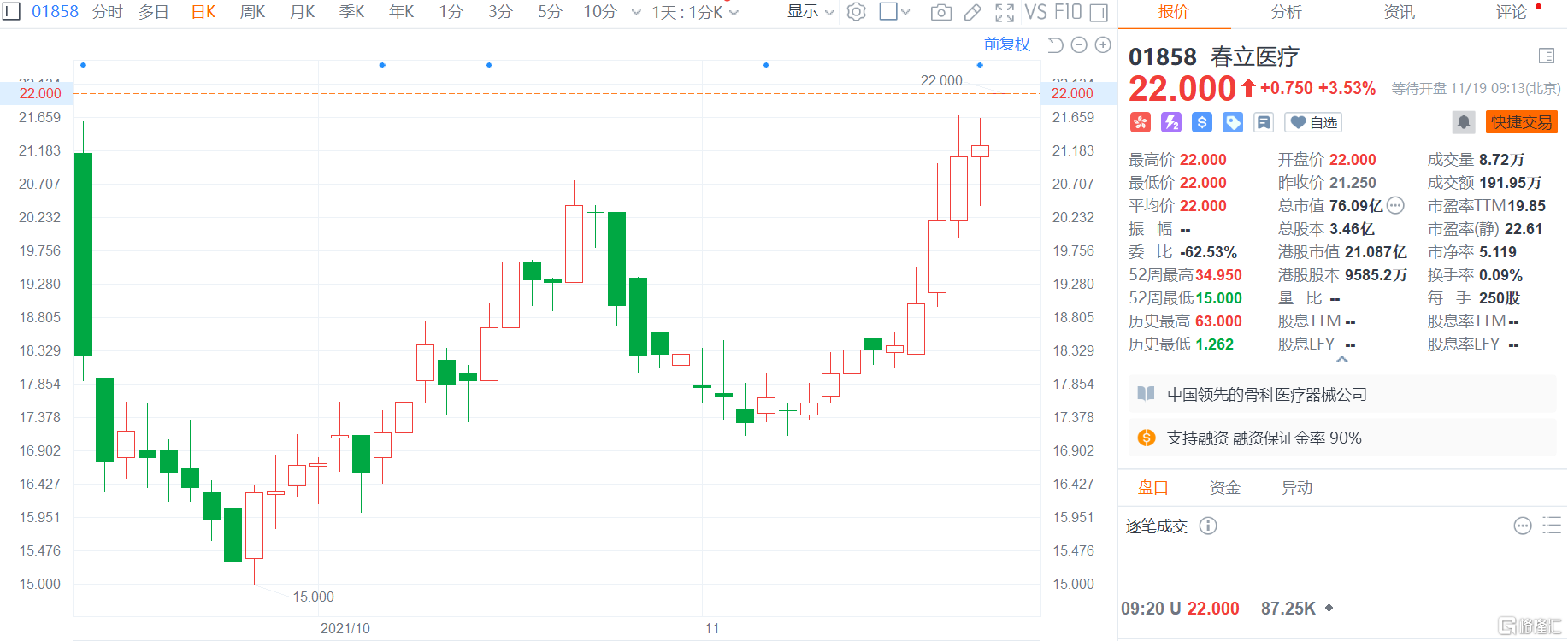Zoom out chart with minus icon
The image size is (1568, 641).
1079,44
